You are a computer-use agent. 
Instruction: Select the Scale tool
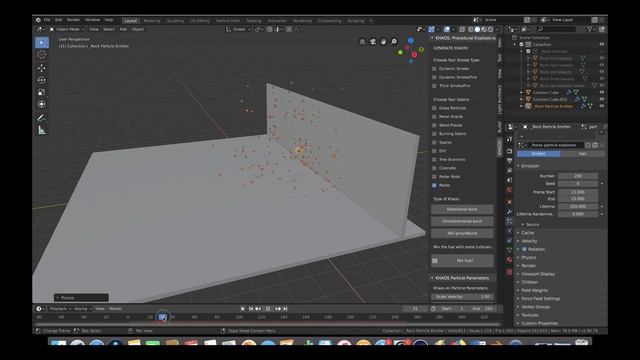click(x=42, y=92)
